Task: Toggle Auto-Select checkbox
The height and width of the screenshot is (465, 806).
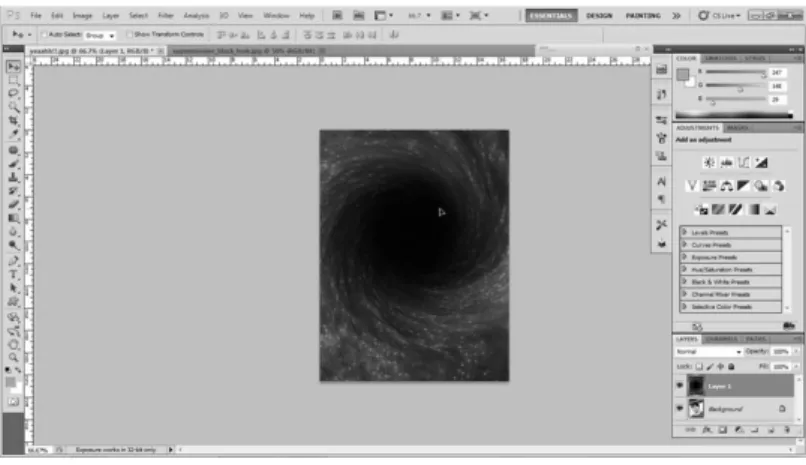Action: point(44,34)
